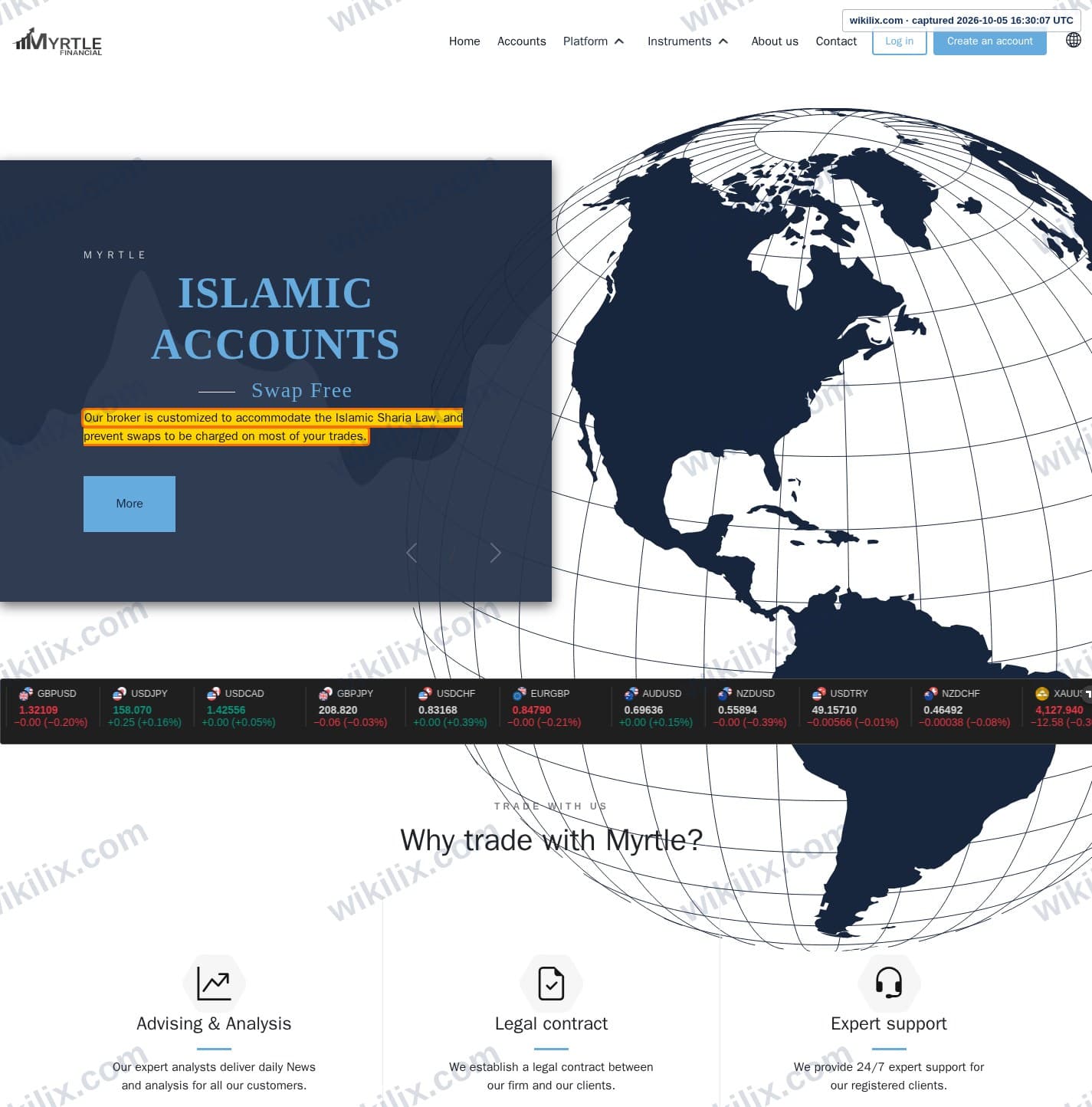Click the GBPUSD flag icon
Image resolution: width=1092 pixels, height=1107 pixels.
[25, 694]
